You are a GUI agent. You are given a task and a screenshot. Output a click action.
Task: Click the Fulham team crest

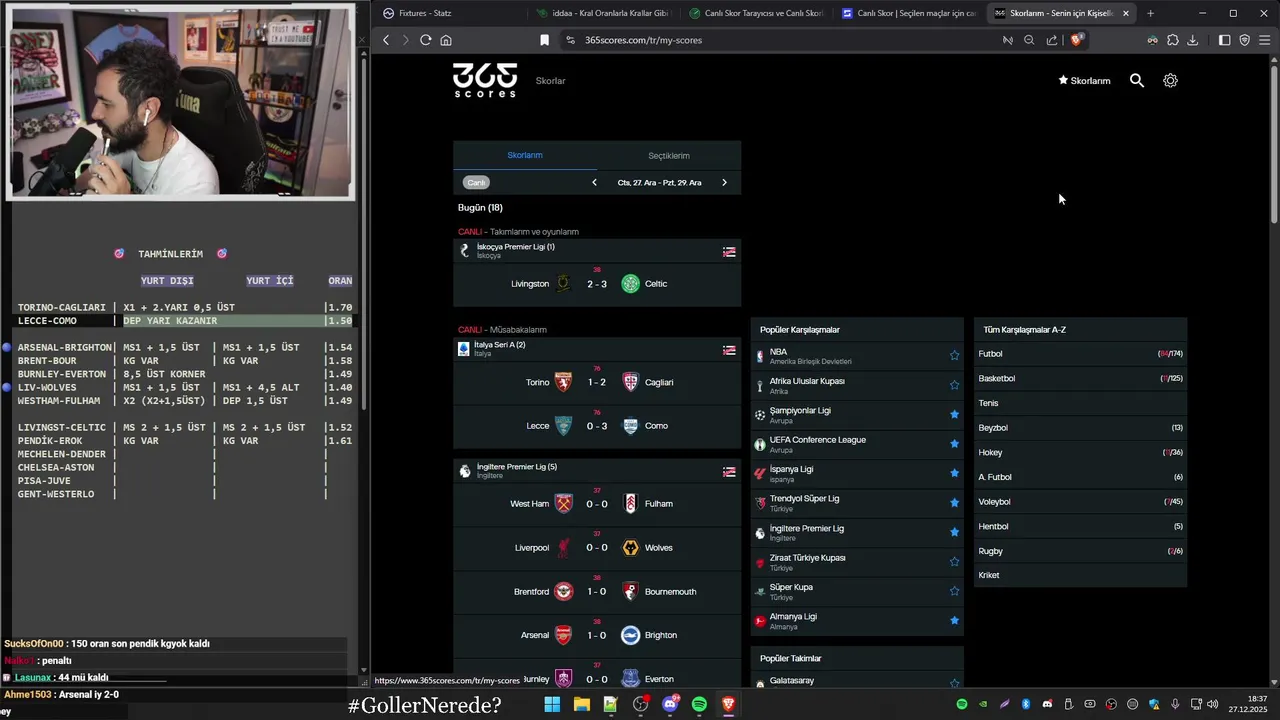coord(630,504)
